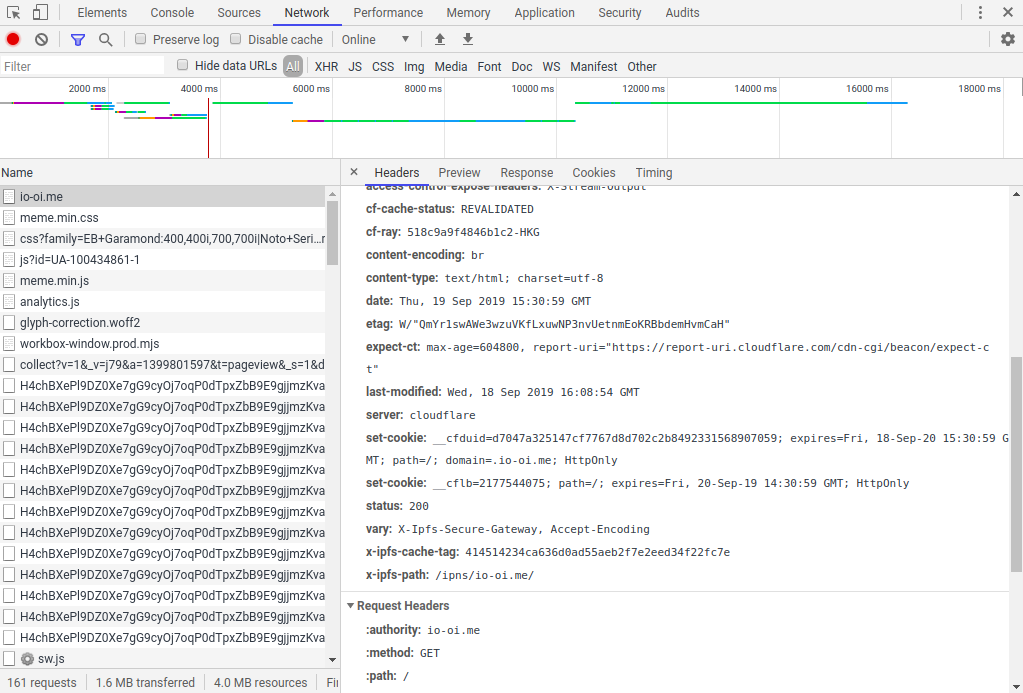Import HAR file with upload arrow

(x=440, y=39)
